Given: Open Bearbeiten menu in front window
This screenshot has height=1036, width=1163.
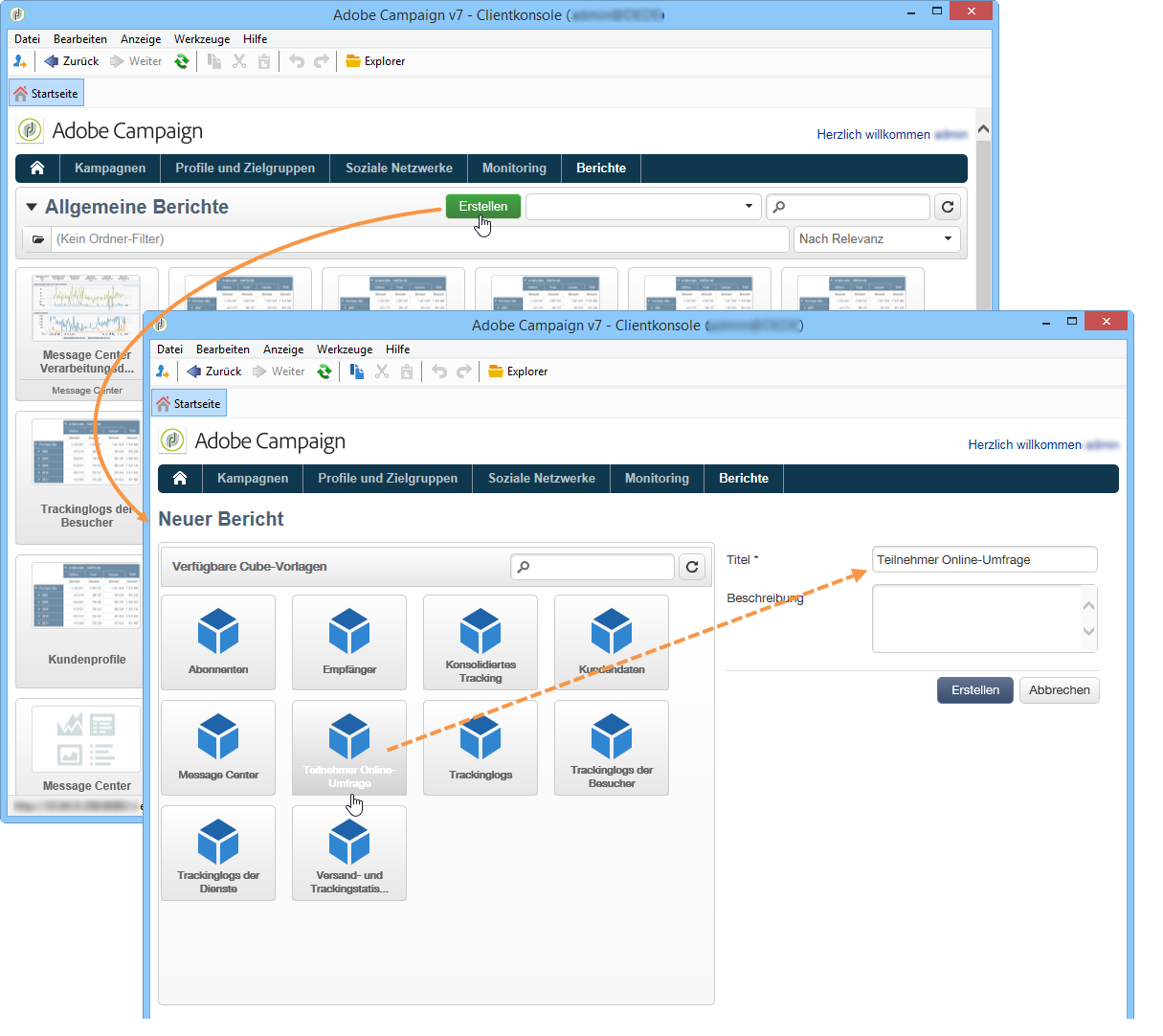Looking at the screenshot, I should tap(223, 349).
